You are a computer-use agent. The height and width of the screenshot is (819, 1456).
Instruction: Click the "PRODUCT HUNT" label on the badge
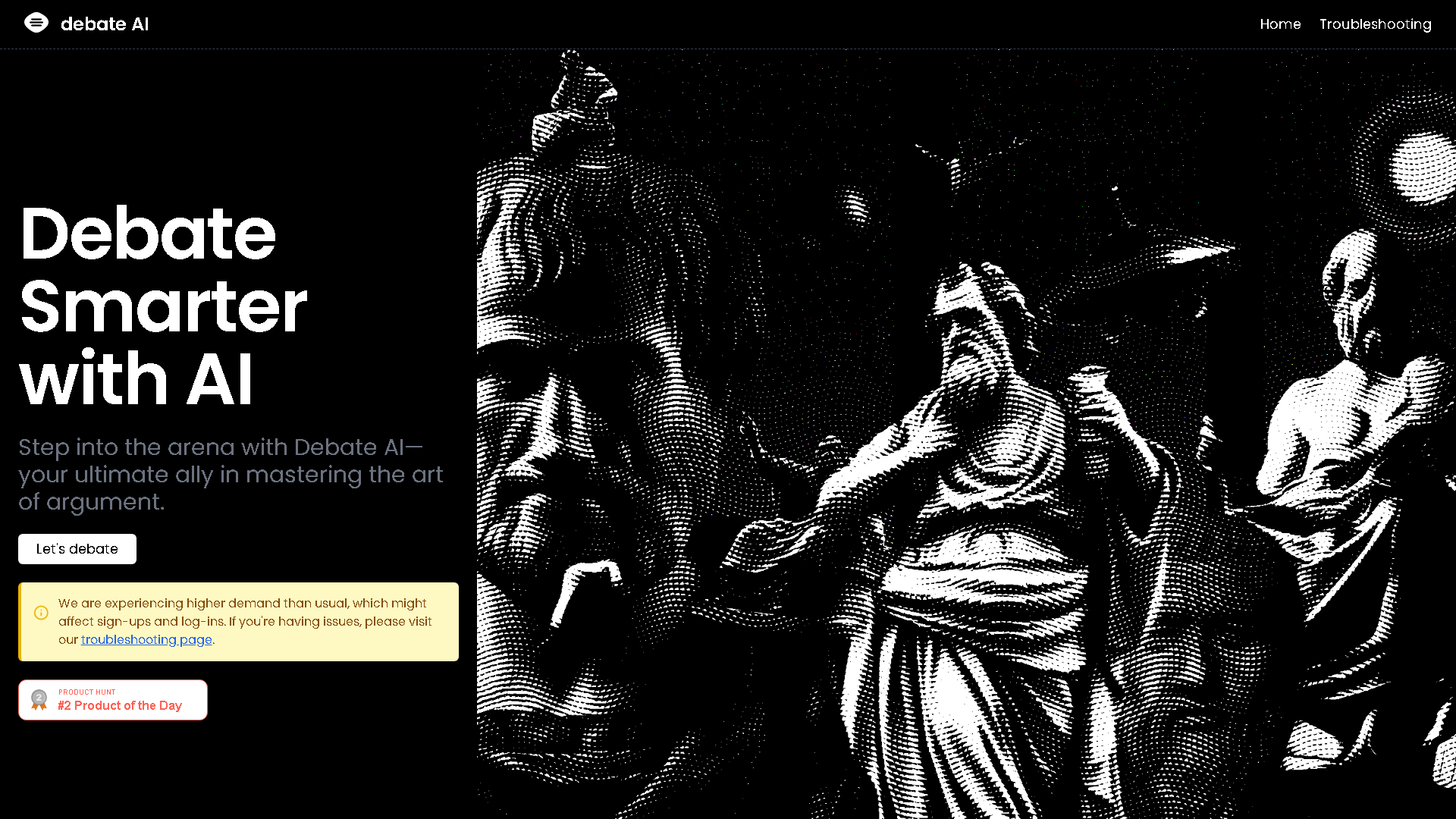pyautogui.click(x=86, y=692)
